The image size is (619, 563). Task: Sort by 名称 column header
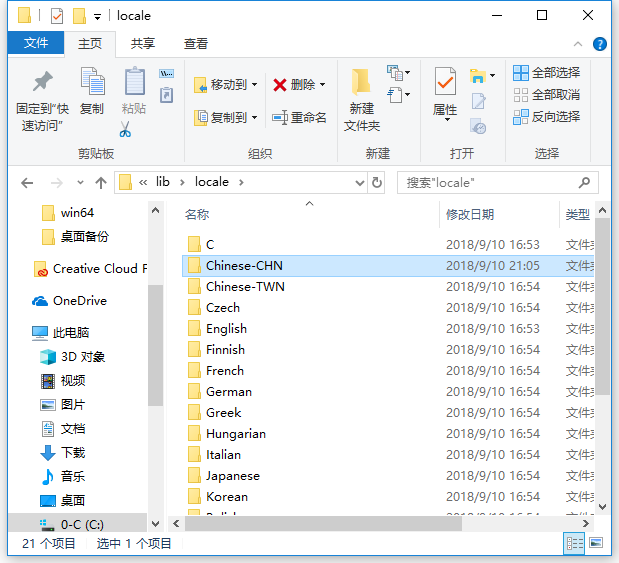pyautogui.click(x=197, y=215)
